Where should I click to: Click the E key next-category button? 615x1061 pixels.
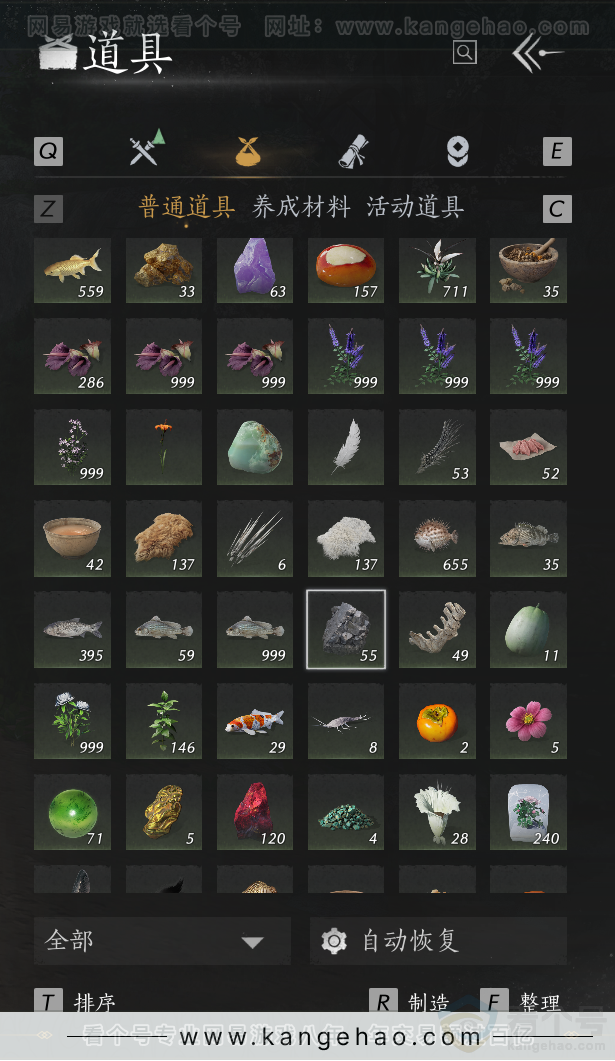pyautogui.click(x=557, y=151)
